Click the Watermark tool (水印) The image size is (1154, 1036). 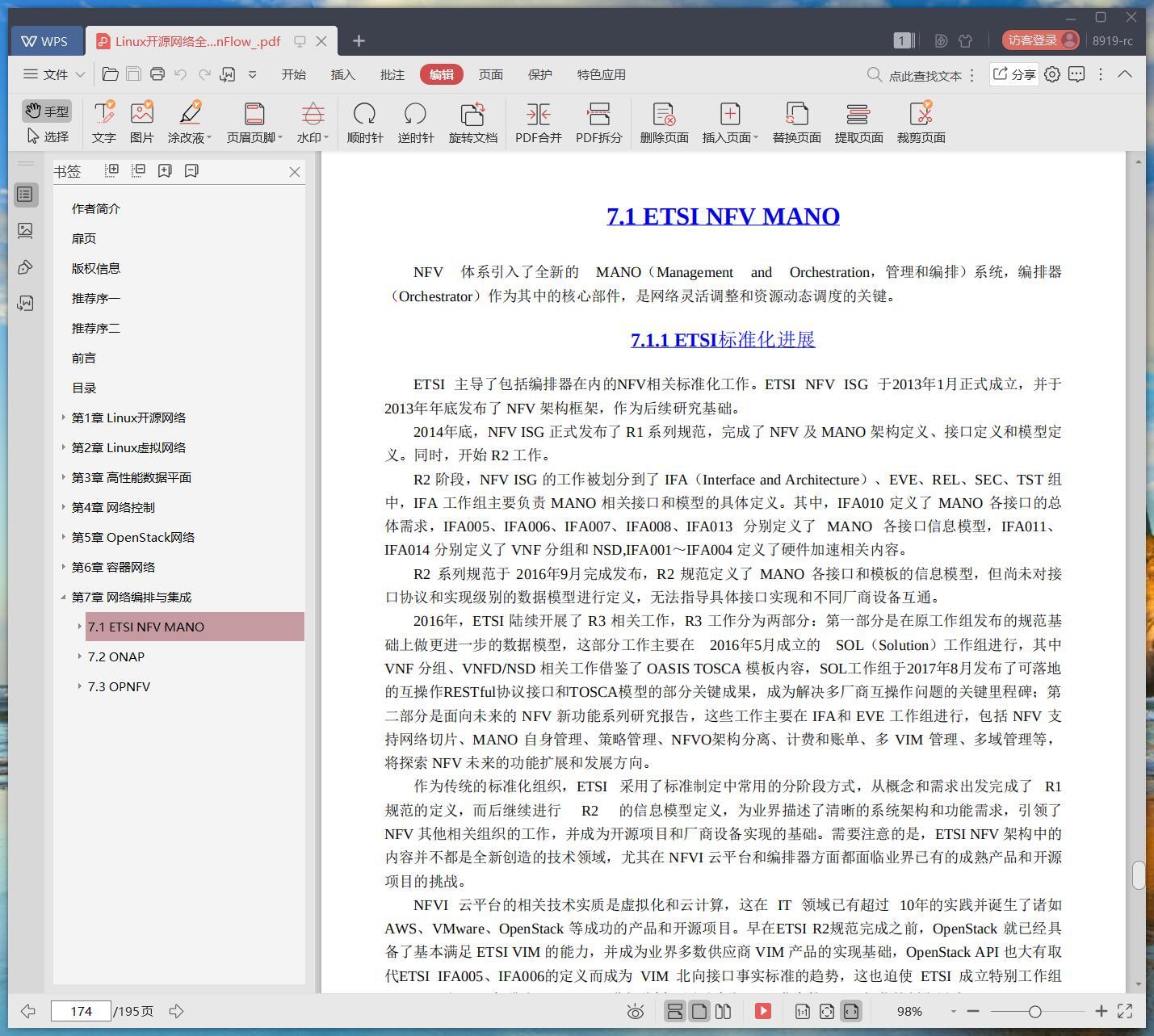(313, 123)
